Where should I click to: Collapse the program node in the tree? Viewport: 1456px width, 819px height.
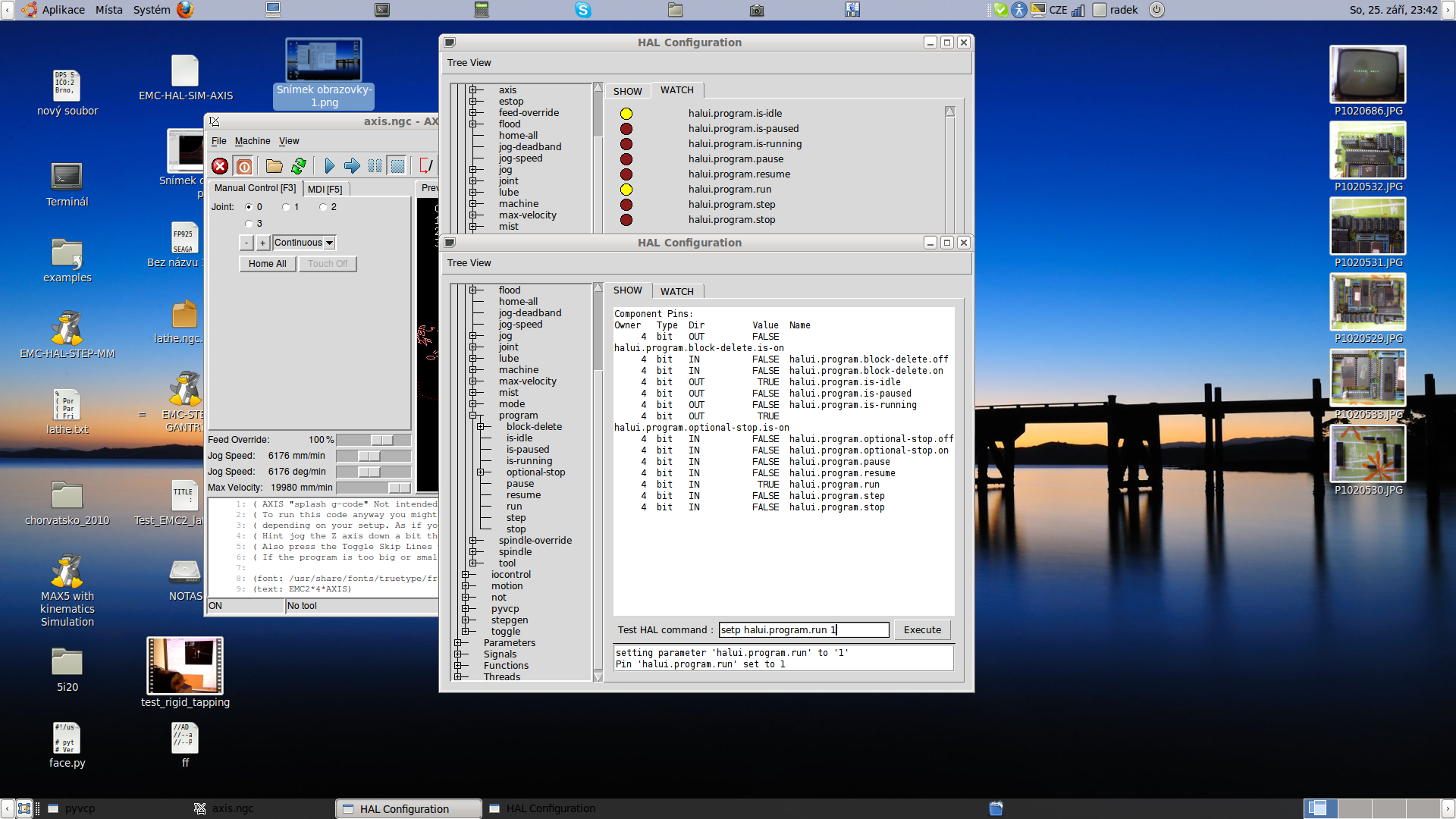[472, 416]
